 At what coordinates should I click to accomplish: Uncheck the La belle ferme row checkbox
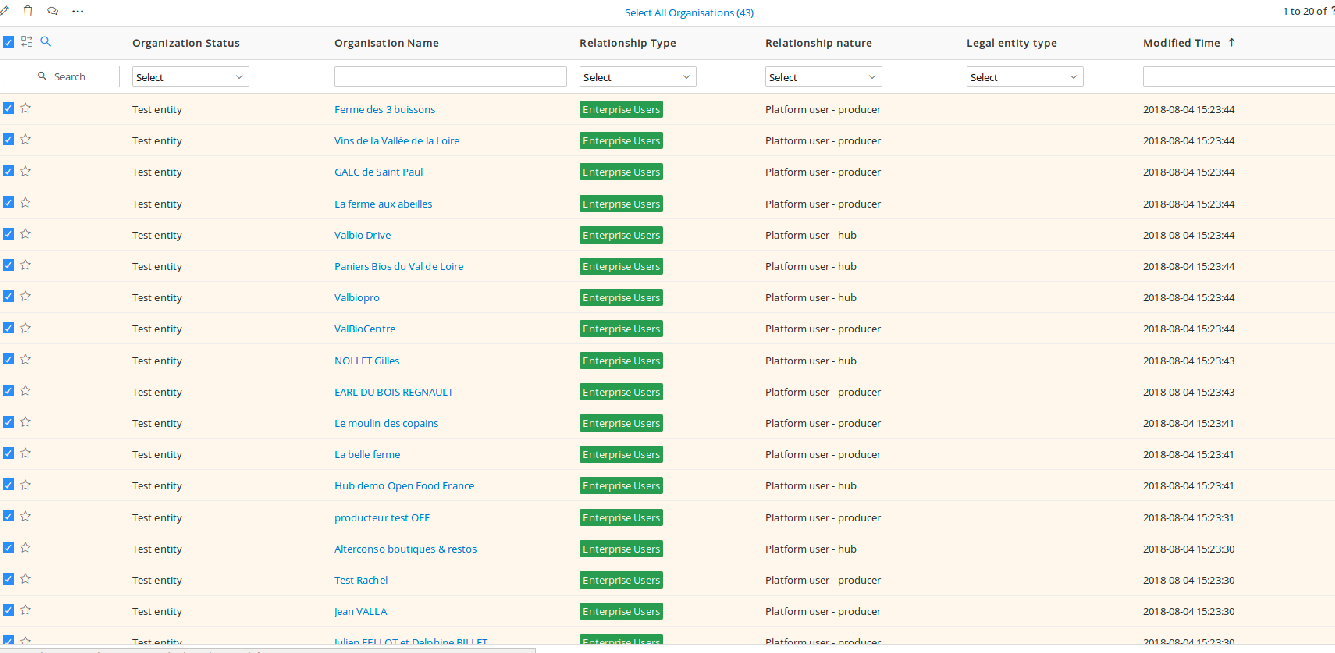pyautogui.click(x=8, y=453)
